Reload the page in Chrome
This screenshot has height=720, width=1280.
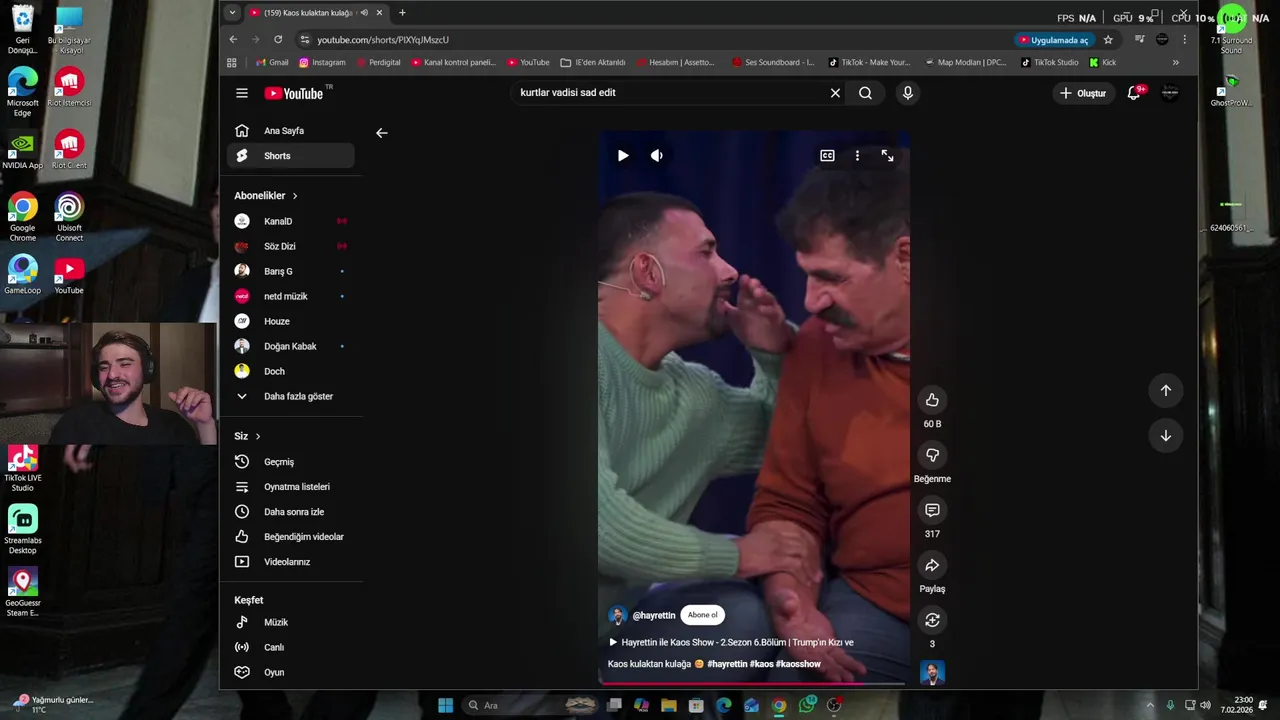[x=278, y=40]
